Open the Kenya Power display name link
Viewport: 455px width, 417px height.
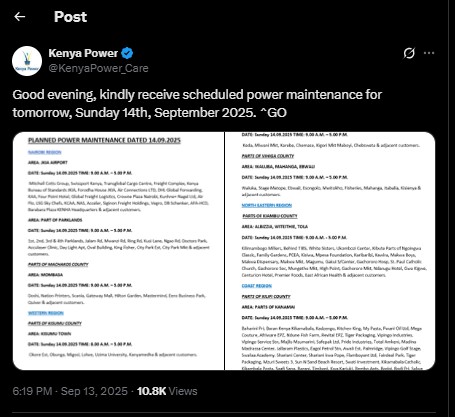pyautogui.click(x=83, y=53)
